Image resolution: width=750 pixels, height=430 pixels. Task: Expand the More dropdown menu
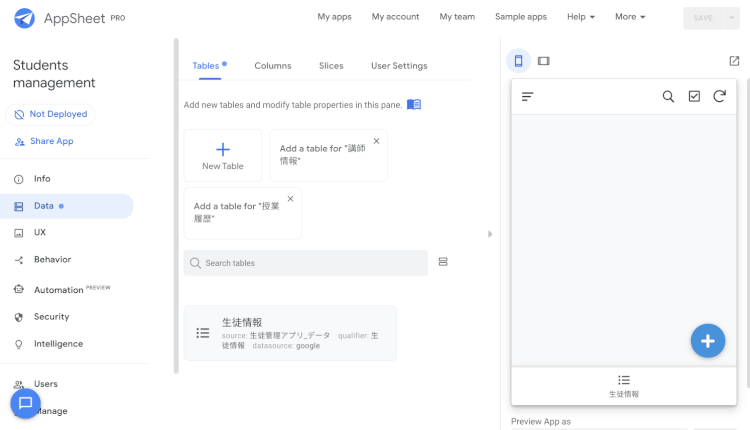(x=630, y=17)
